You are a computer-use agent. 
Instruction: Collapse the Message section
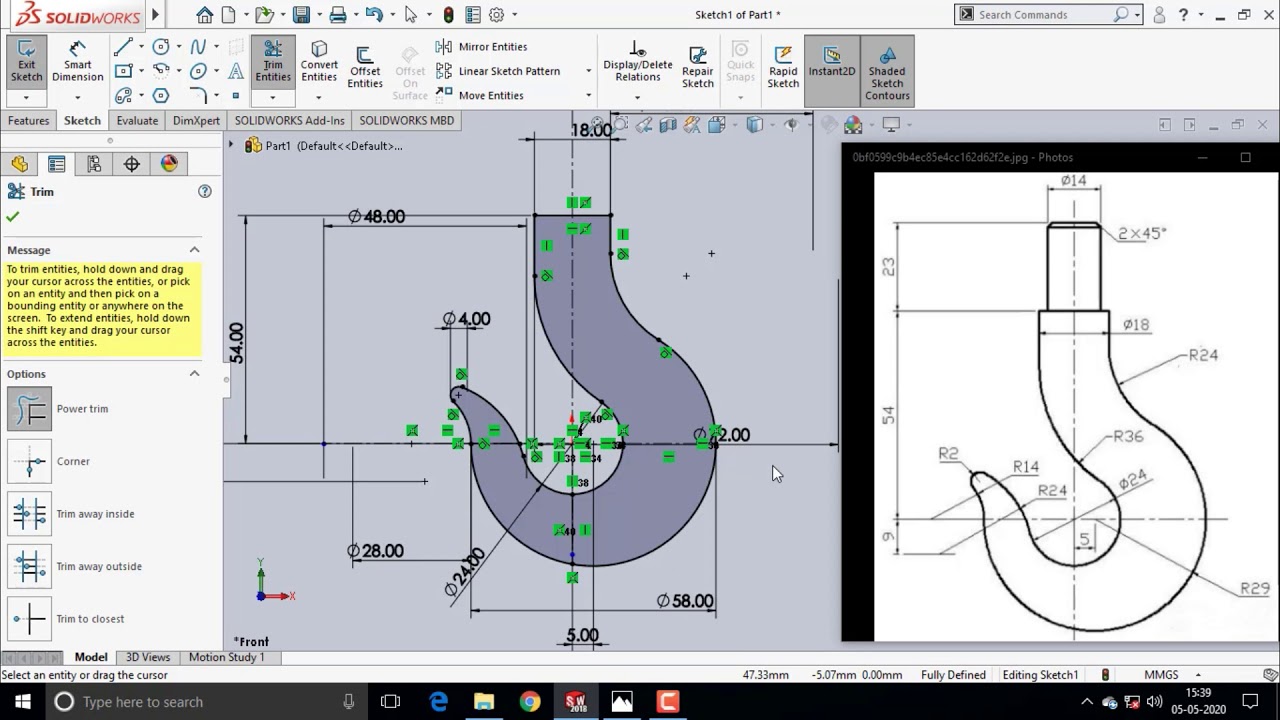click(x=195, y=250)
